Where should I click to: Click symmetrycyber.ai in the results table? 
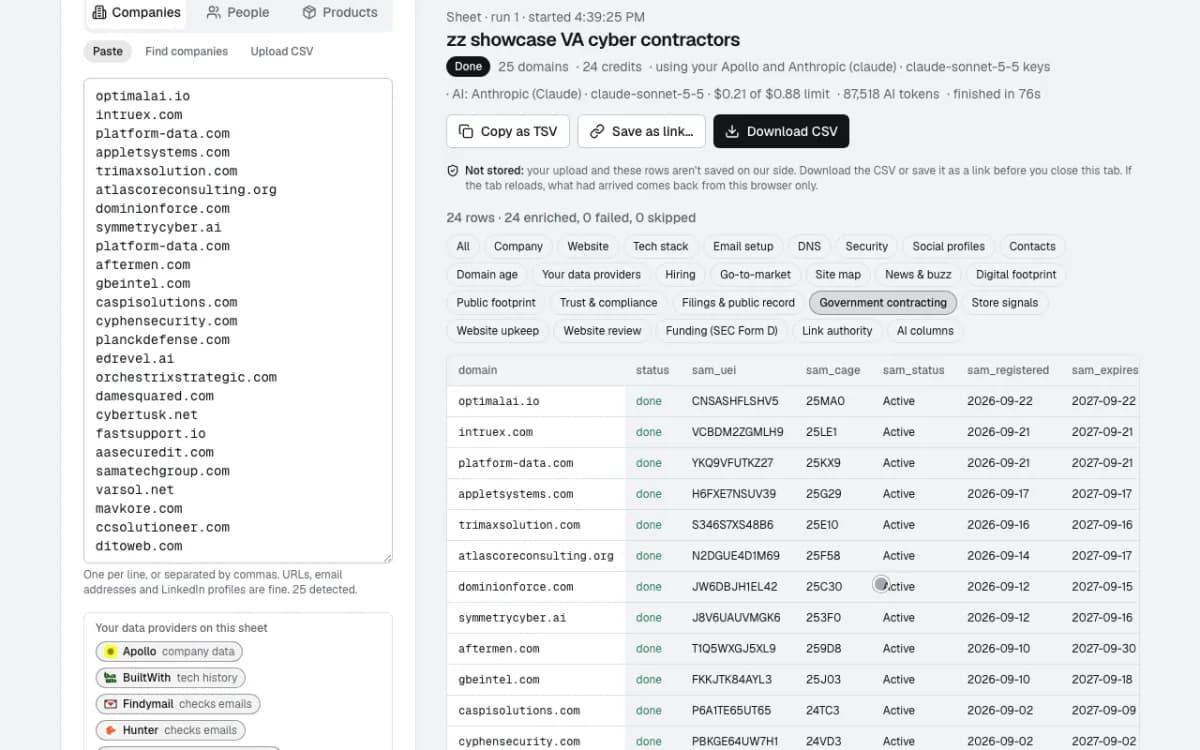(x=512, y=618)
